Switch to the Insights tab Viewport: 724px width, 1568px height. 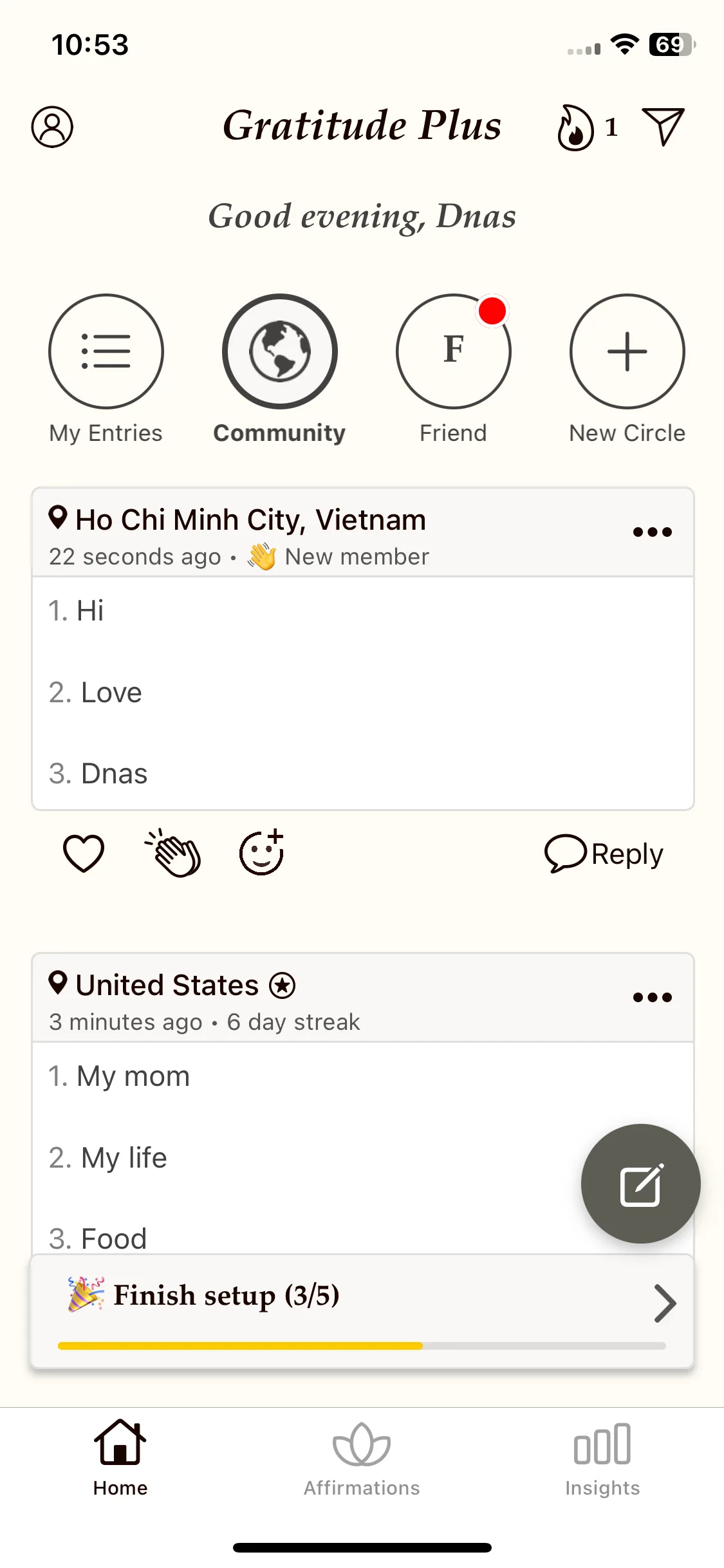tap(602, 1460)
